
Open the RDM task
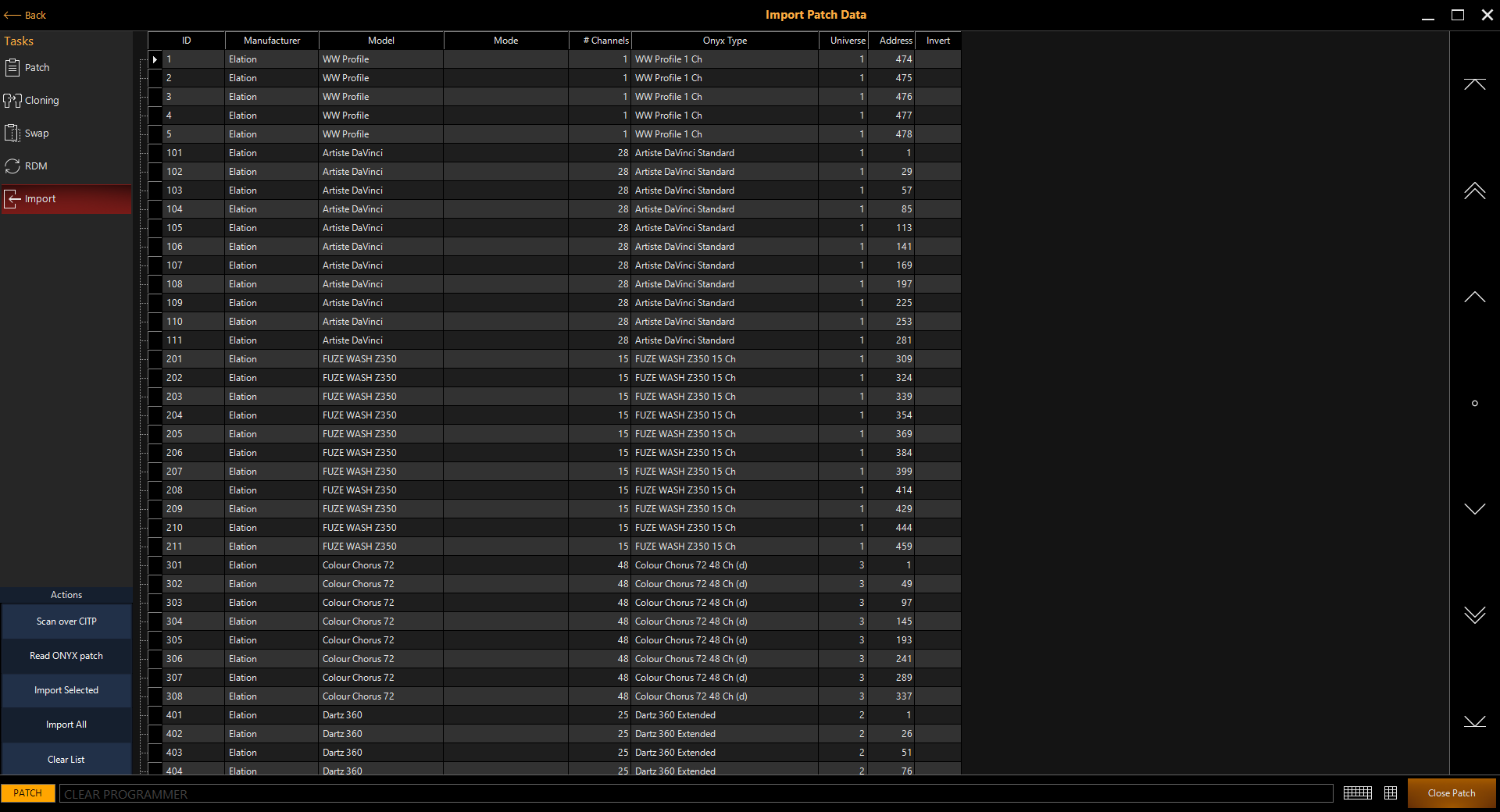pyautogui.click(x=66, y=166)
